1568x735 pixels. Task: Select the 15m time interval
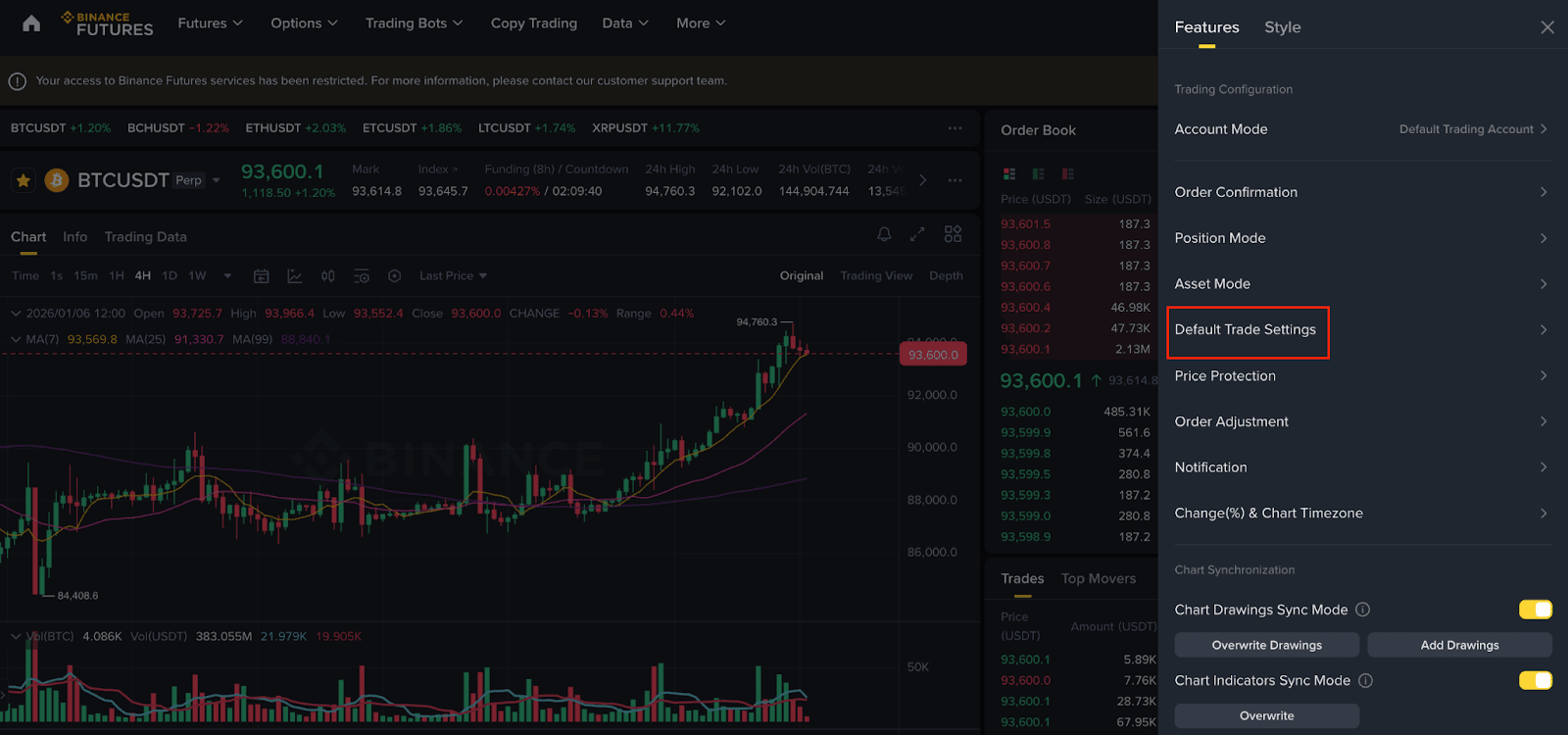85,276
